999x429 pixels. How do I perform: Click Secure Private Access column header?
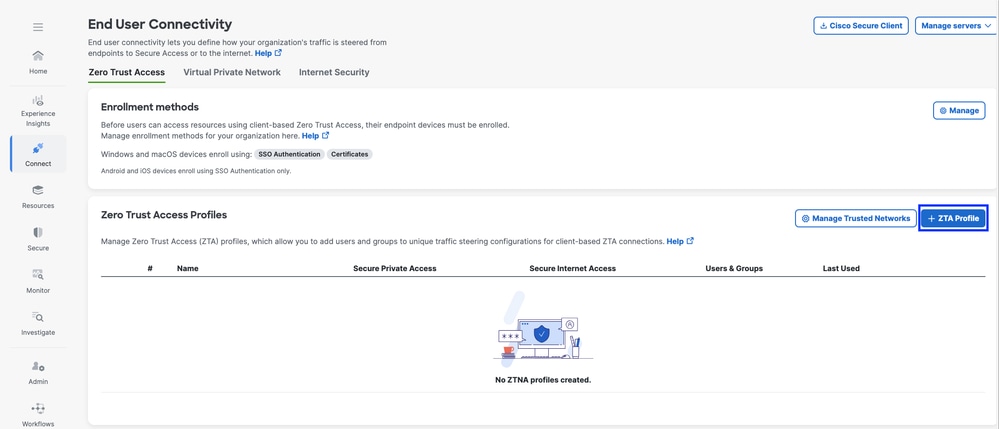point(394,268)
